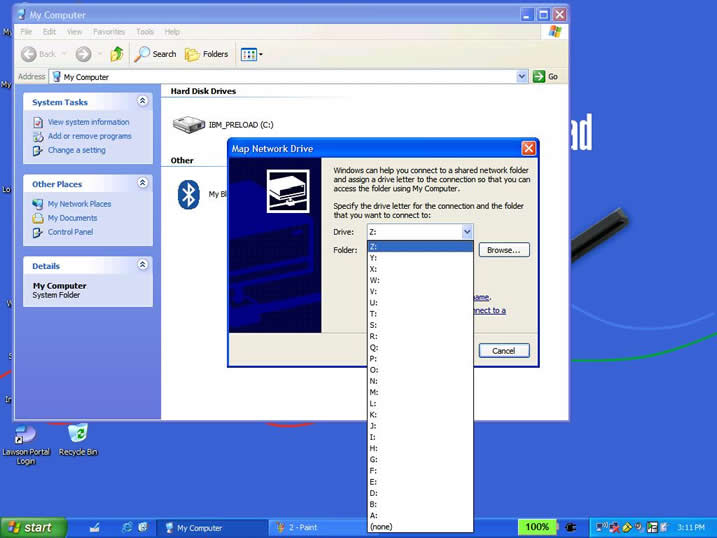Open the Tools menu
The height and width of the screenshot is (538, 717).
pos(145,32)
